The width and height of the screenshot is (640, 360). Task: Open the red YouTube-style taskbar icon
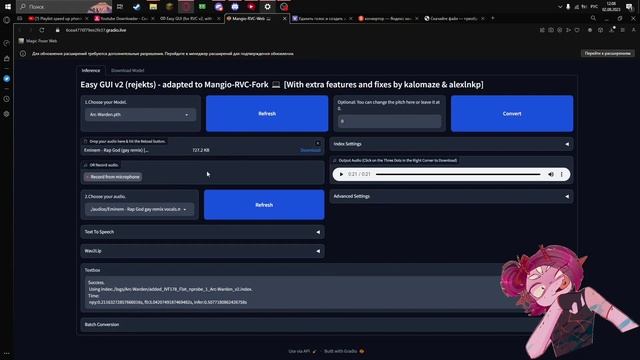pos(251,7)
